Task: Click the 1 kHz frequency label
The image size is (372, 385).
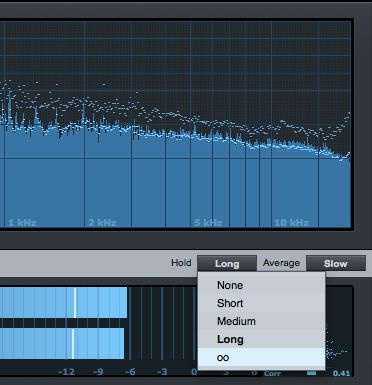Action: (x=22, y=223)
